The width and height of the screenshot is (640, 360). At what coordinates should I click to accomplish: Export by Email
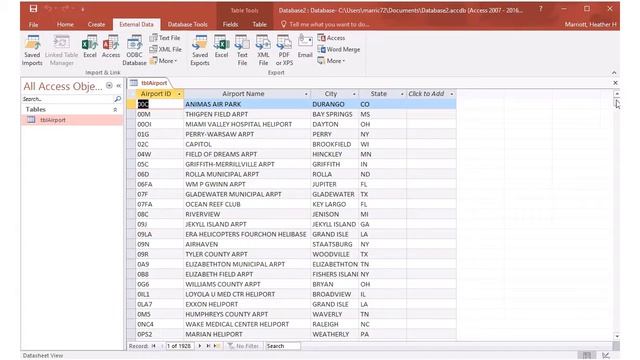[305, 47]
